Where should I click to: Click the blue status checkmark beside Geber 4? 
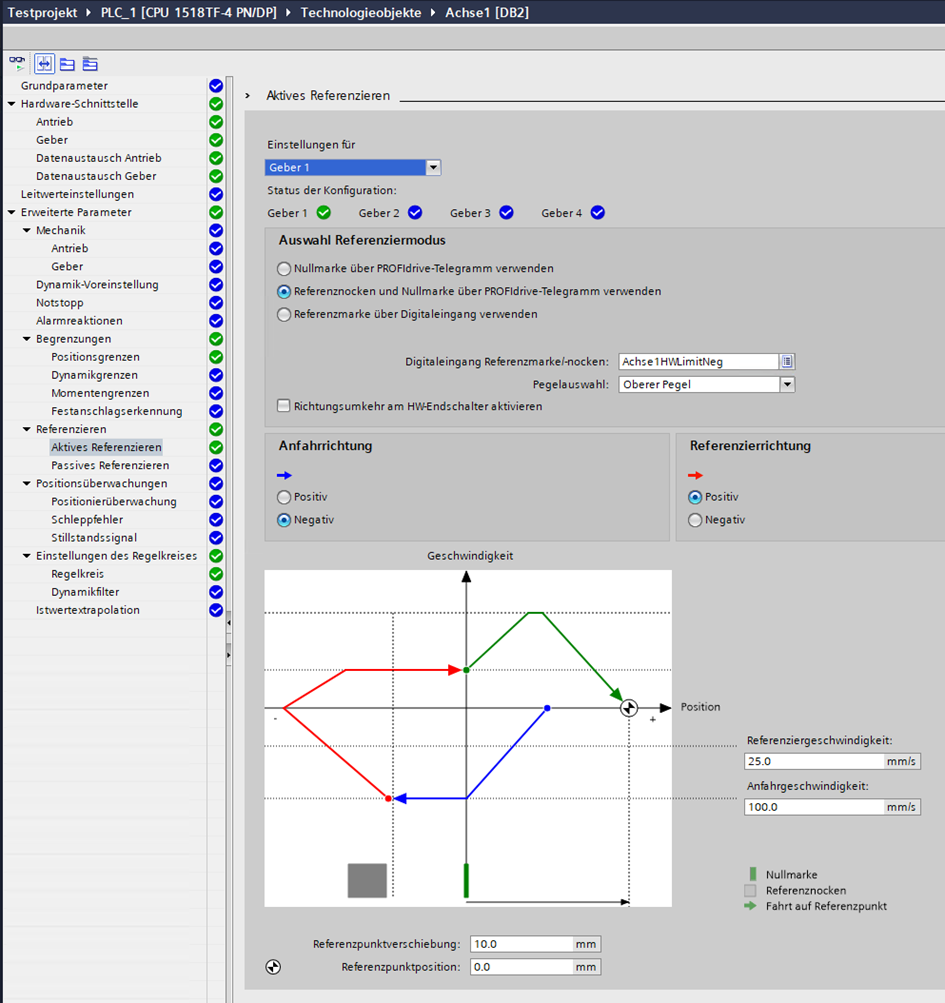tap(597, 212)
